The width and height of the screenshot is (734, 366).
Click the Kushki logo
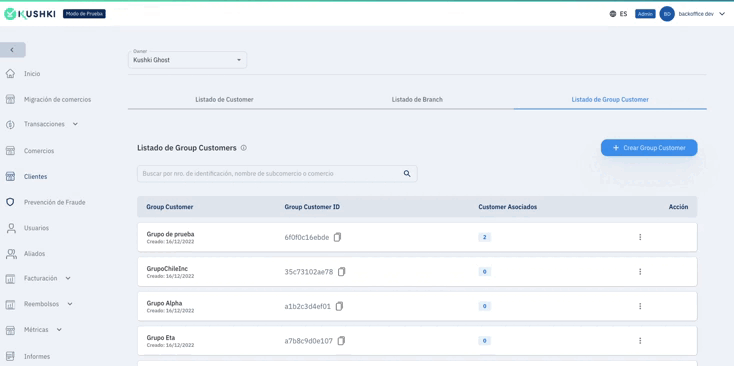pyautogui.click(x=29, y=14)
